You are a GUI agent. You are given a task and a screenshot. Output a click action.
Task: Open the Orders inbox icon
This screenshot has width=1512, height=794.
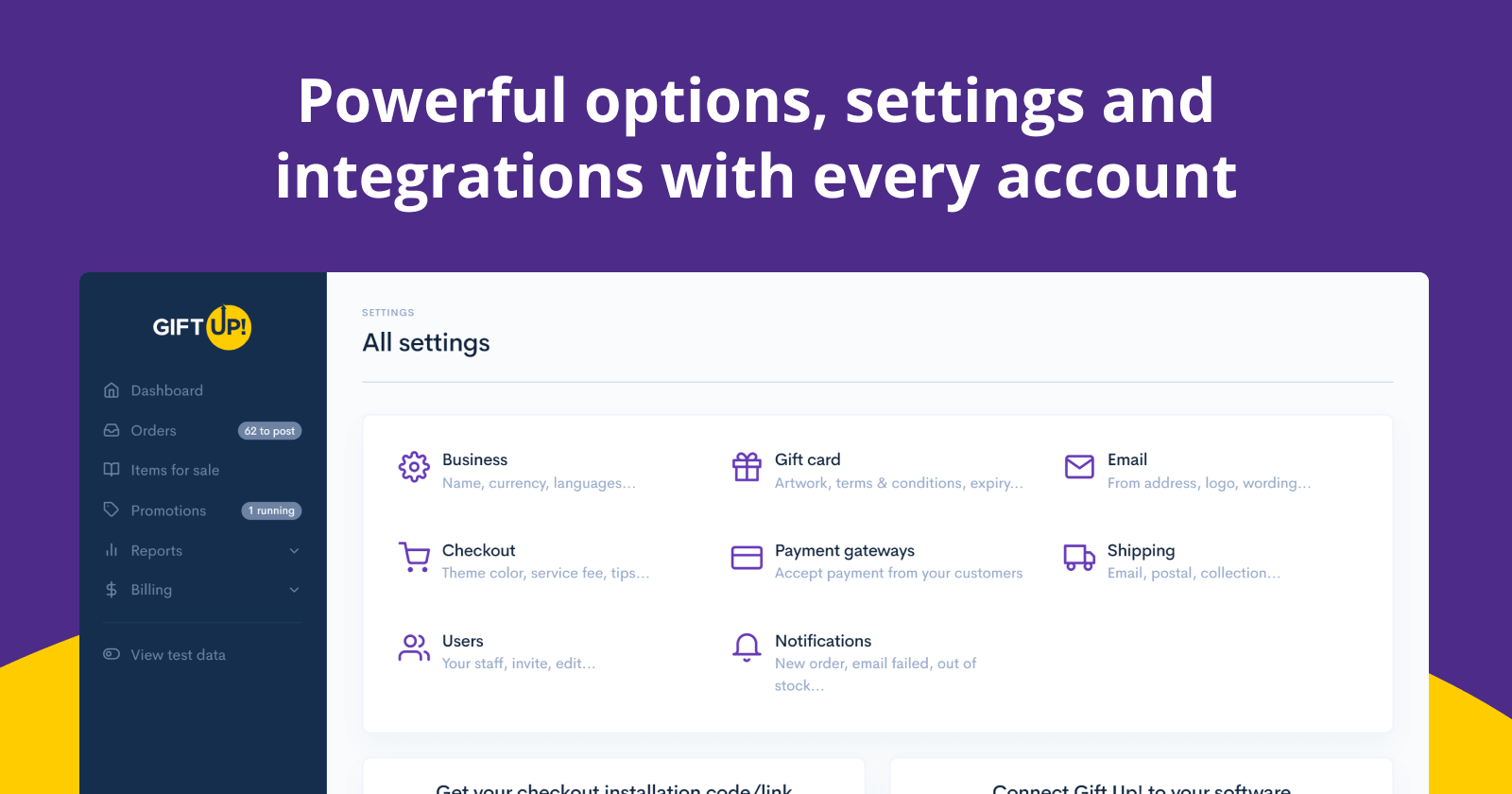point(112,430)
